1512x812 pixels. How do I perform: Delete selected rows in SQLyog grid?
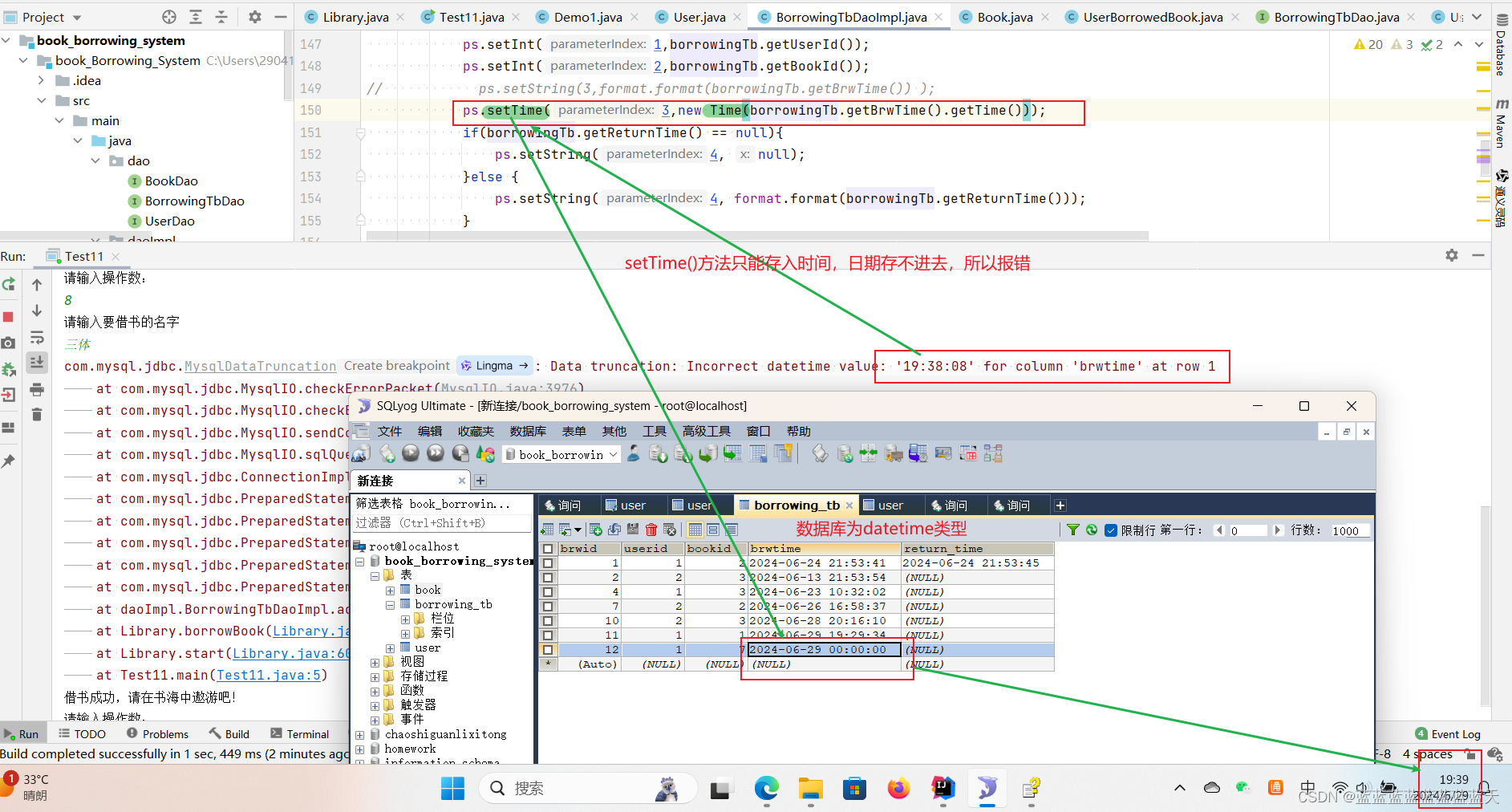coord(651,530)
